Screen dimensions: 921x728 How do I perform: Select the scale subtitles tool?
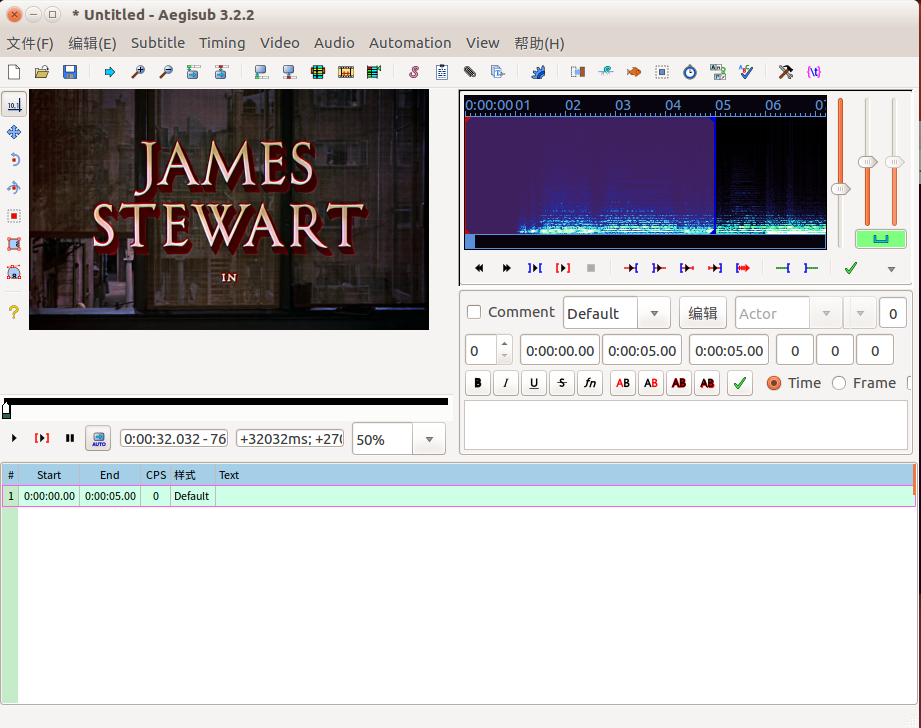point(14,216)
